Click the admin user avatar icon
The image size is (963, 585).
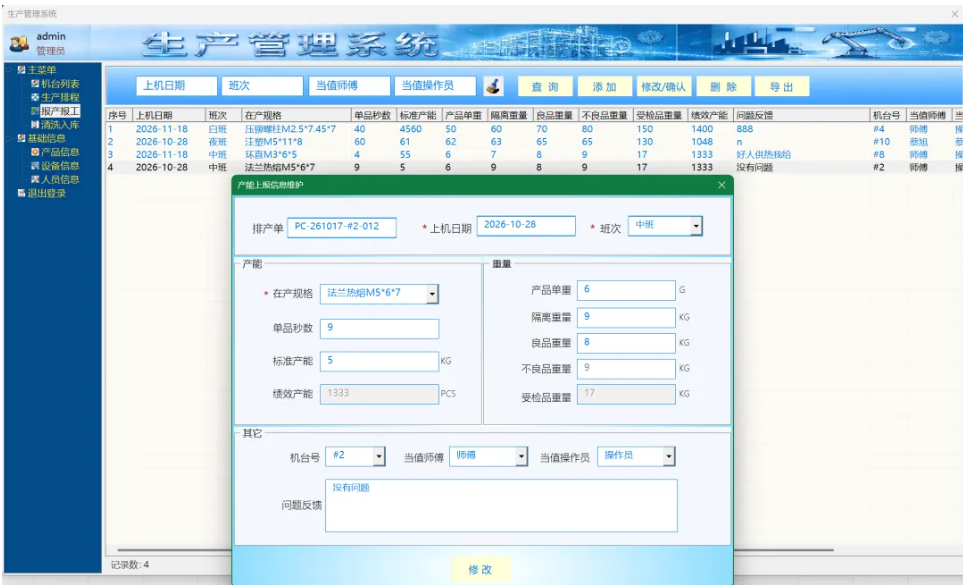tap(19, 43)
